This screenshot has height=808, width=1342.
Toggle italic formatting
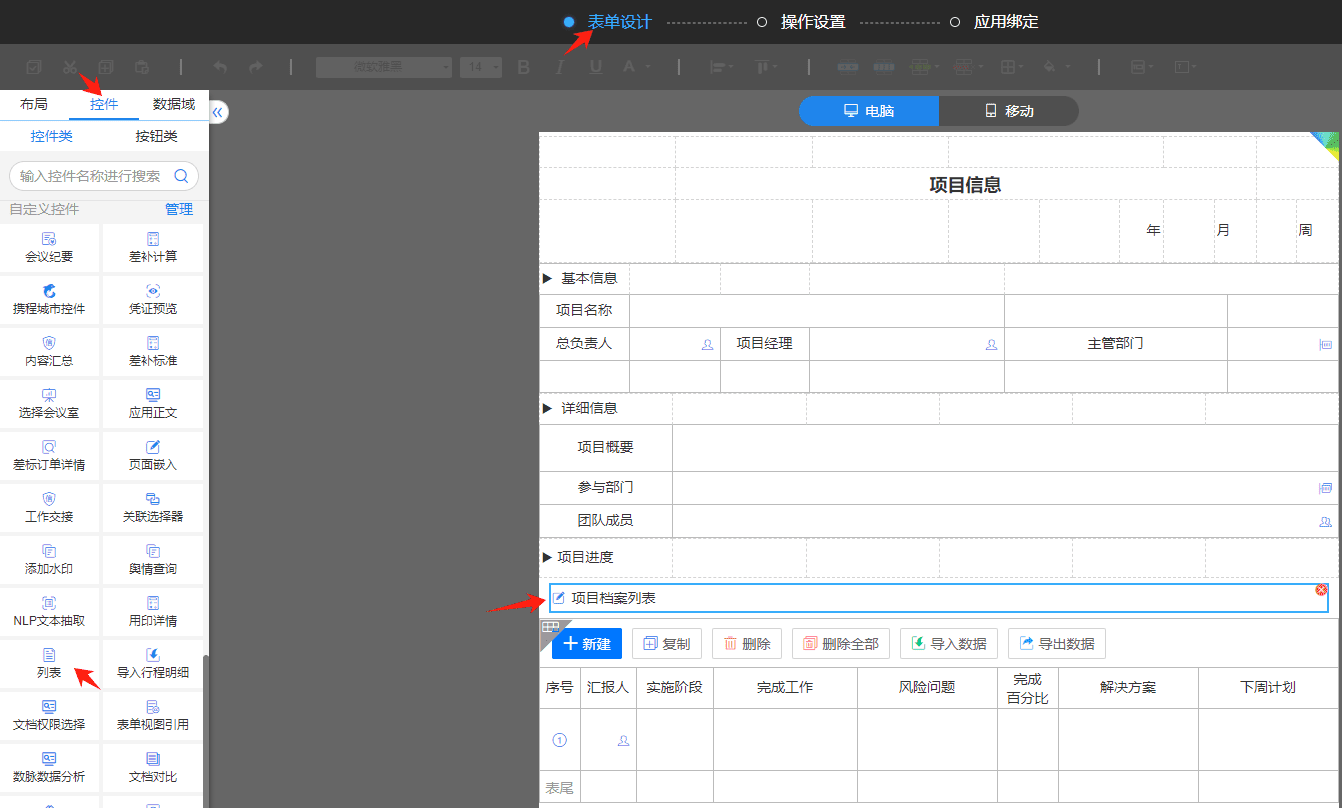point(560,67)
